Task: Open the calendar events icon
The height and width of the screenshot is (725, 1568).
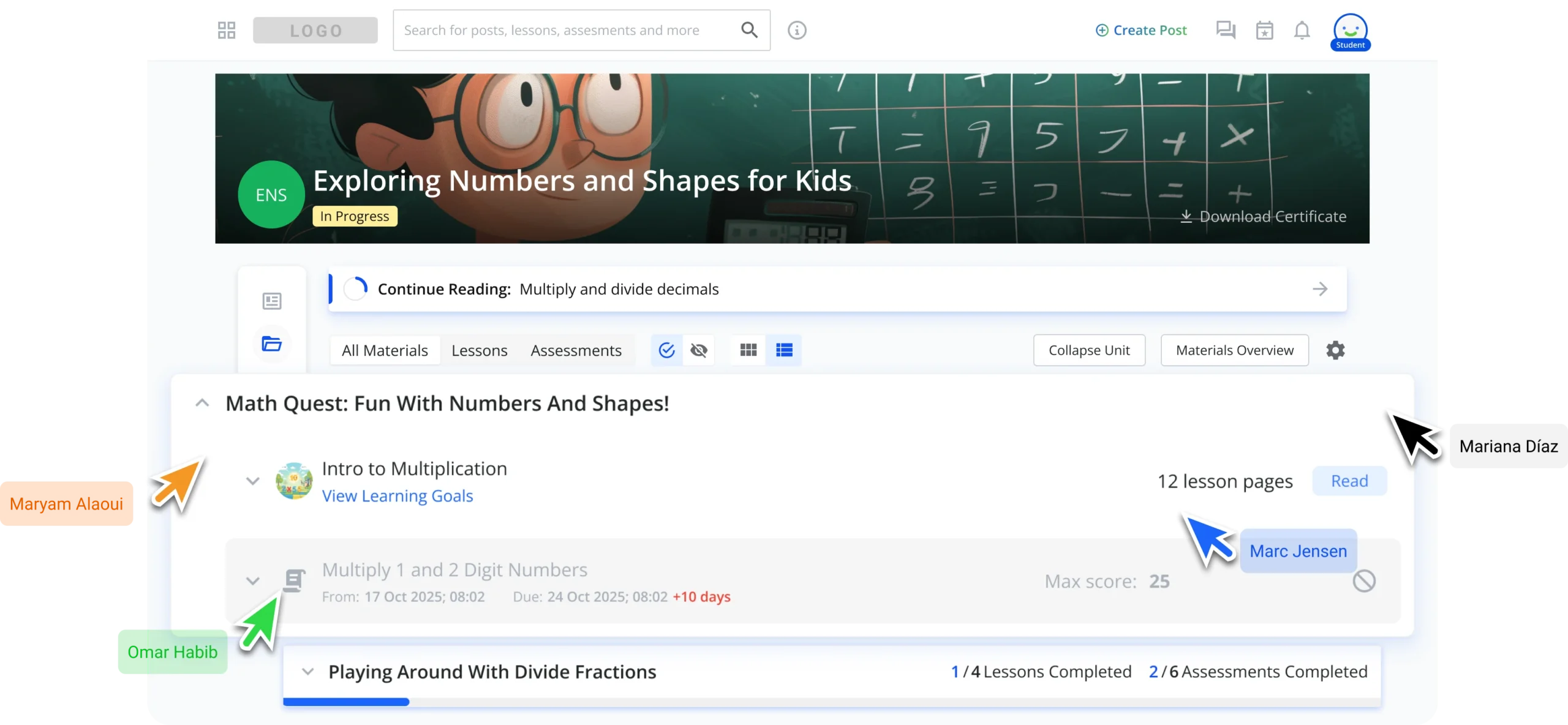Action: [x=1264, y=30]
